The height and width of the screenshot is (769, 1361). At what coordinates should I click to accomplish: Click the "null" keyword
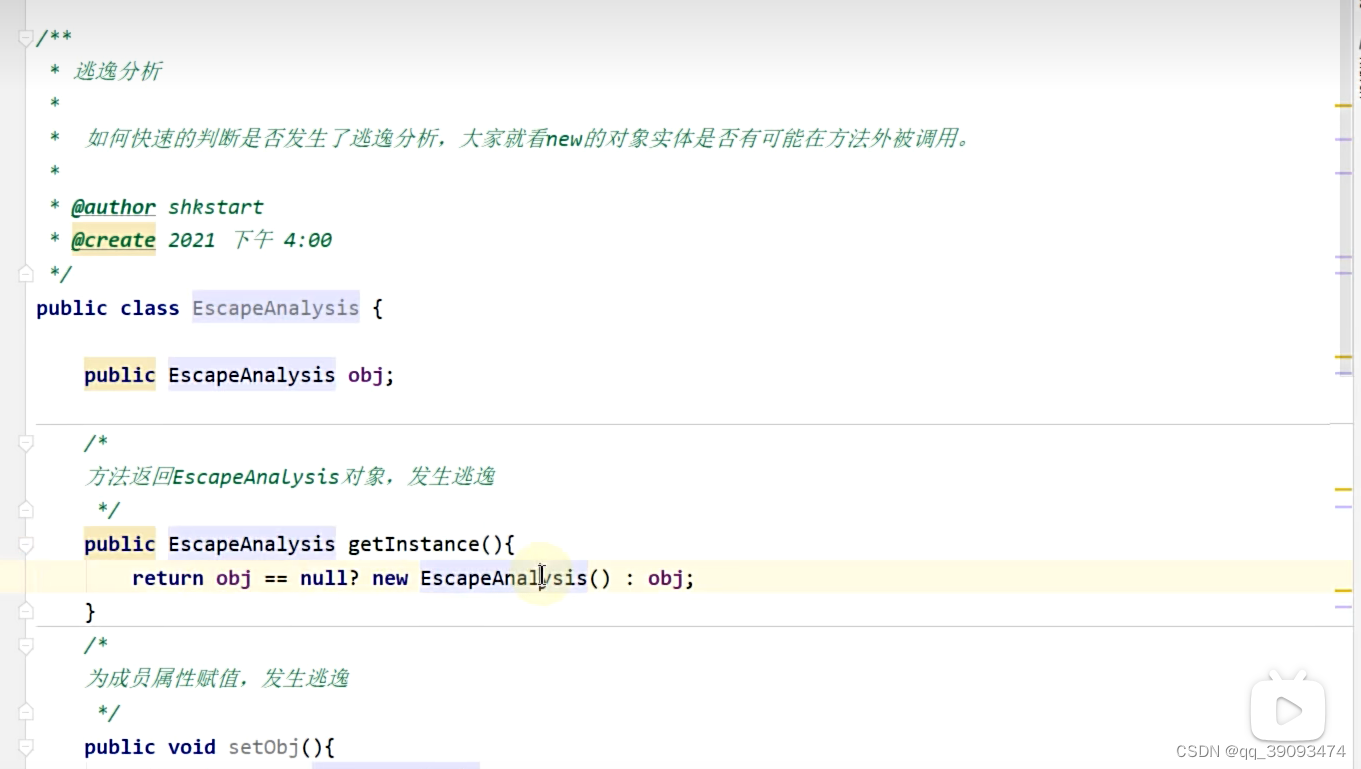point(323,578)
